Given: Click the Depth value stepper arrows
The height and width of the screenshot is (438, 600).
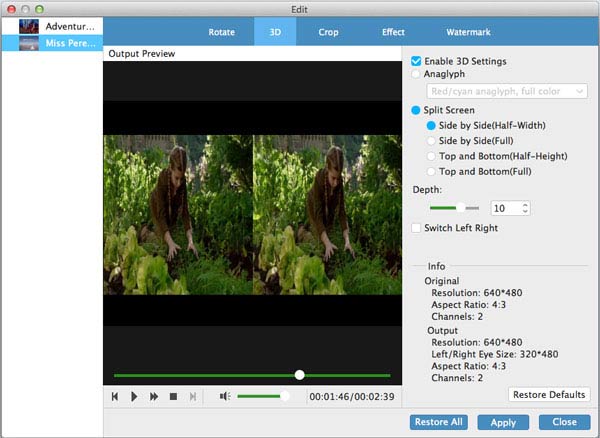Looking at the screenshot, I should (525, 208).
